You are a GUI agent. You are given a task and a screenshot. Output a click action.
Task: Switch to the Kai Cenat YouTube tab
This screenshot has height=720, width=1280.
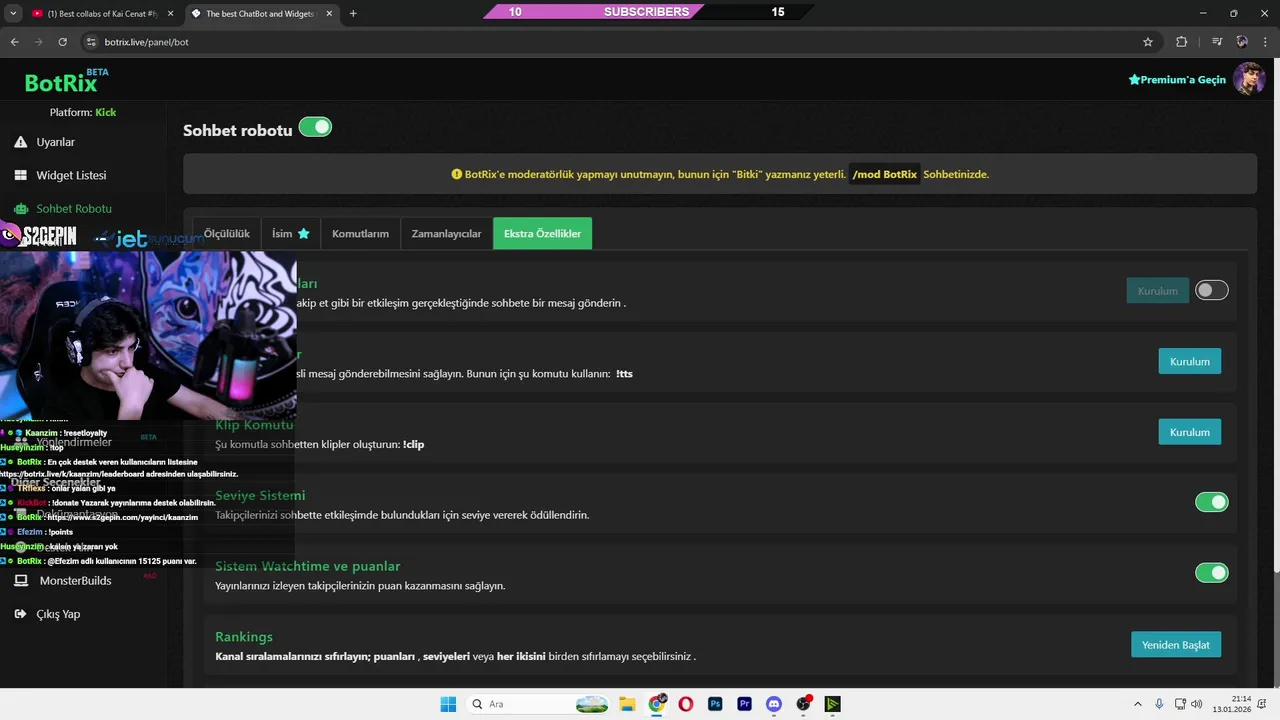[x=100, y=13]
